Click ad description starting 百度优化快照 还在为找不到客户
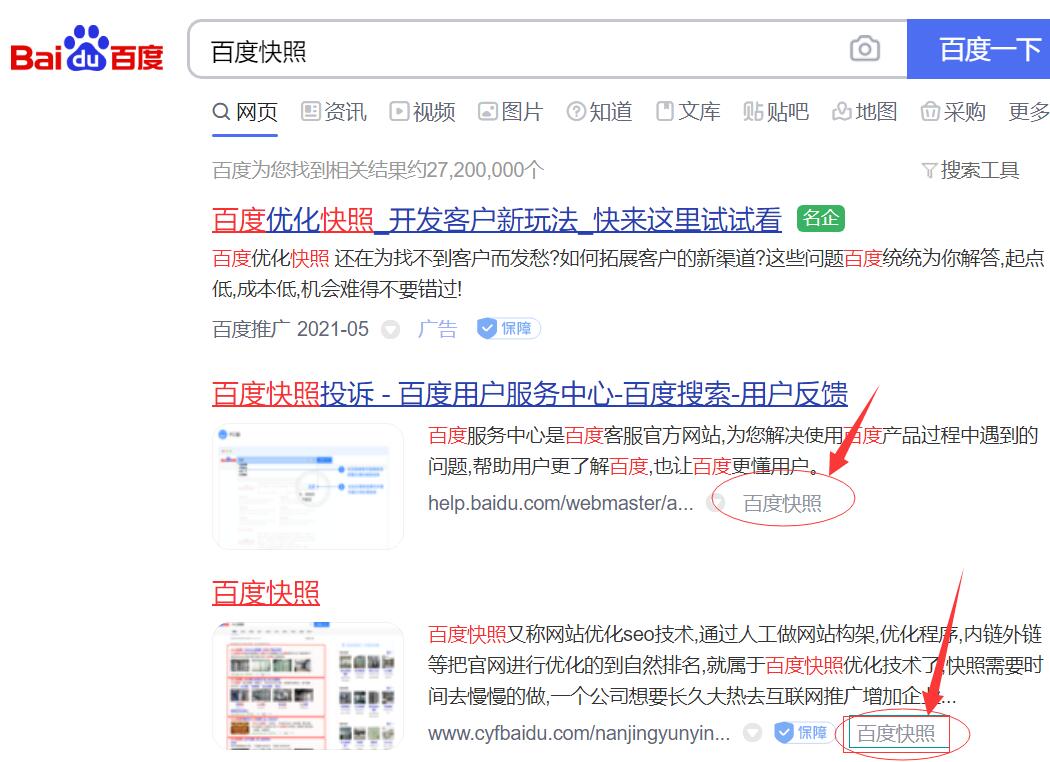1050x762 pixels. click(627, 273)
